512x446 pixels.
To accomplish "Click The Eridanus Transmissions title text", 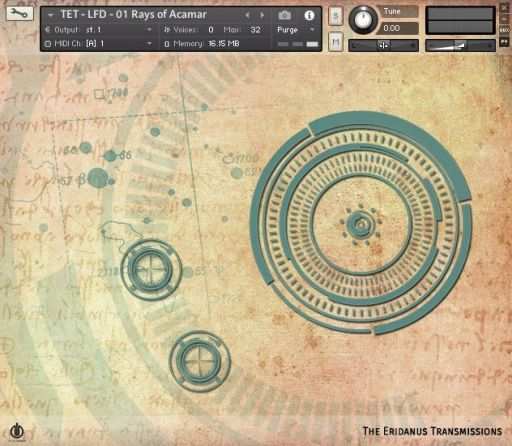I will click(432, 431).
